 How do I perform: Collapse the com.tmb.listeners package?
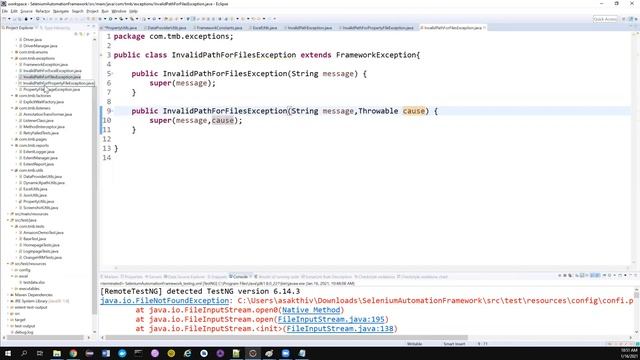[x=12, y=108]
